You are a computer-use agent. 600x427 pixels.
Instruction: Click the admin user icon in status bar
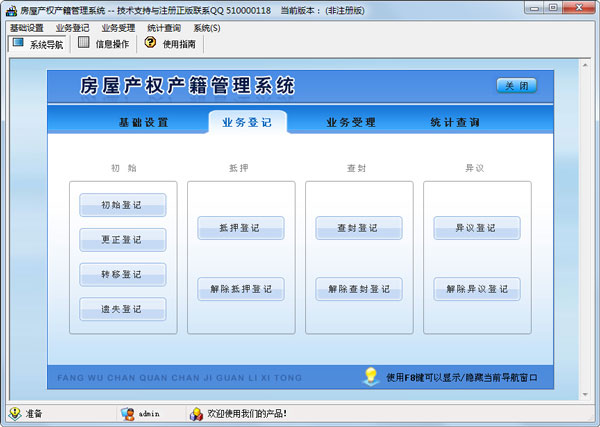point(127,414)
